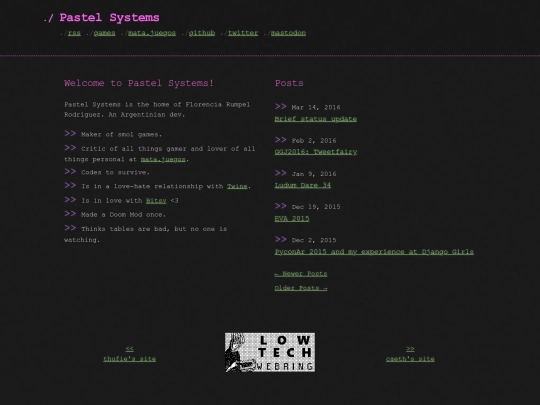Open the EVA 2015 post
The width and height of the screenshot is (540, 405).
[x=292, y=218]
